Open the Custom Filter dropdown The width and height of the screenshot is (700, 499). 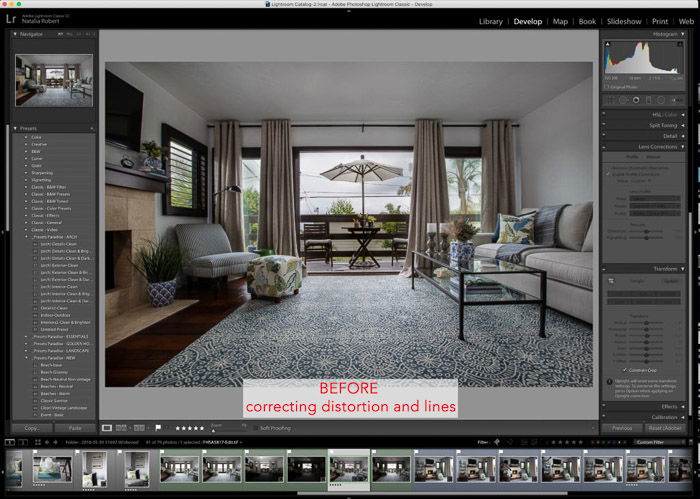pyautogui.click(x=658, y=442)
